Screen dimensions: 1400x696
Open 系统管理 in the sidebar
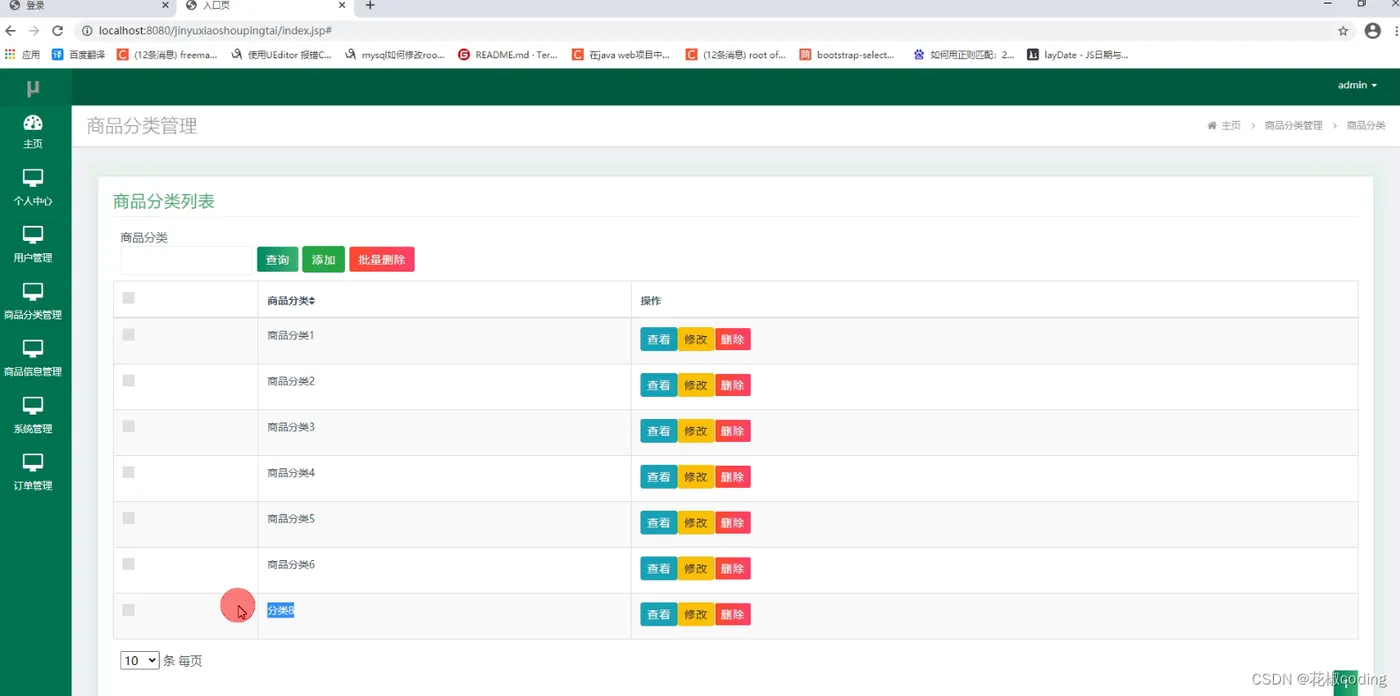click(33, 415)
